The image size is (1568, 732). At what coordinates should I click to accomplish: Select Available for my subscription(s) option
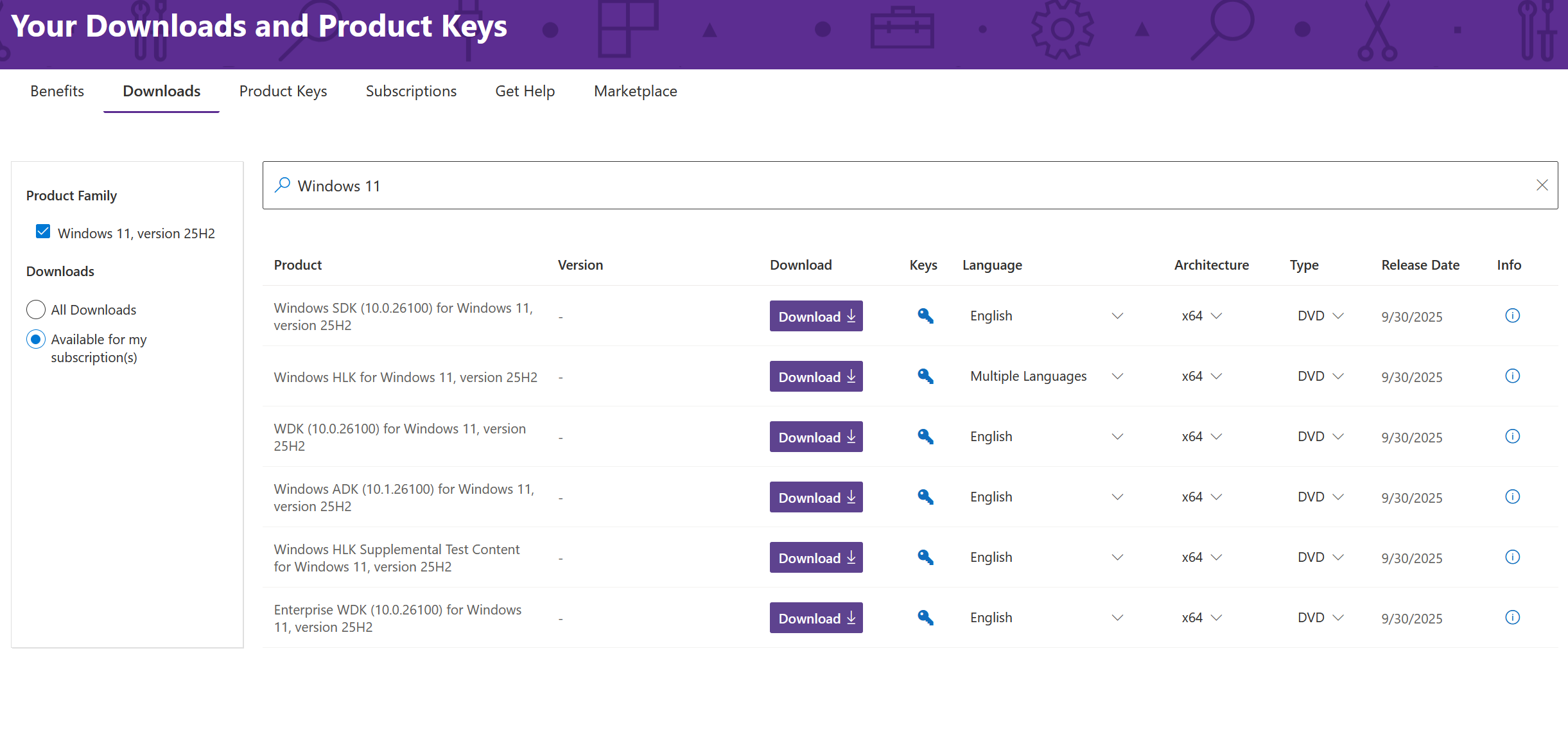pos(36,339)
